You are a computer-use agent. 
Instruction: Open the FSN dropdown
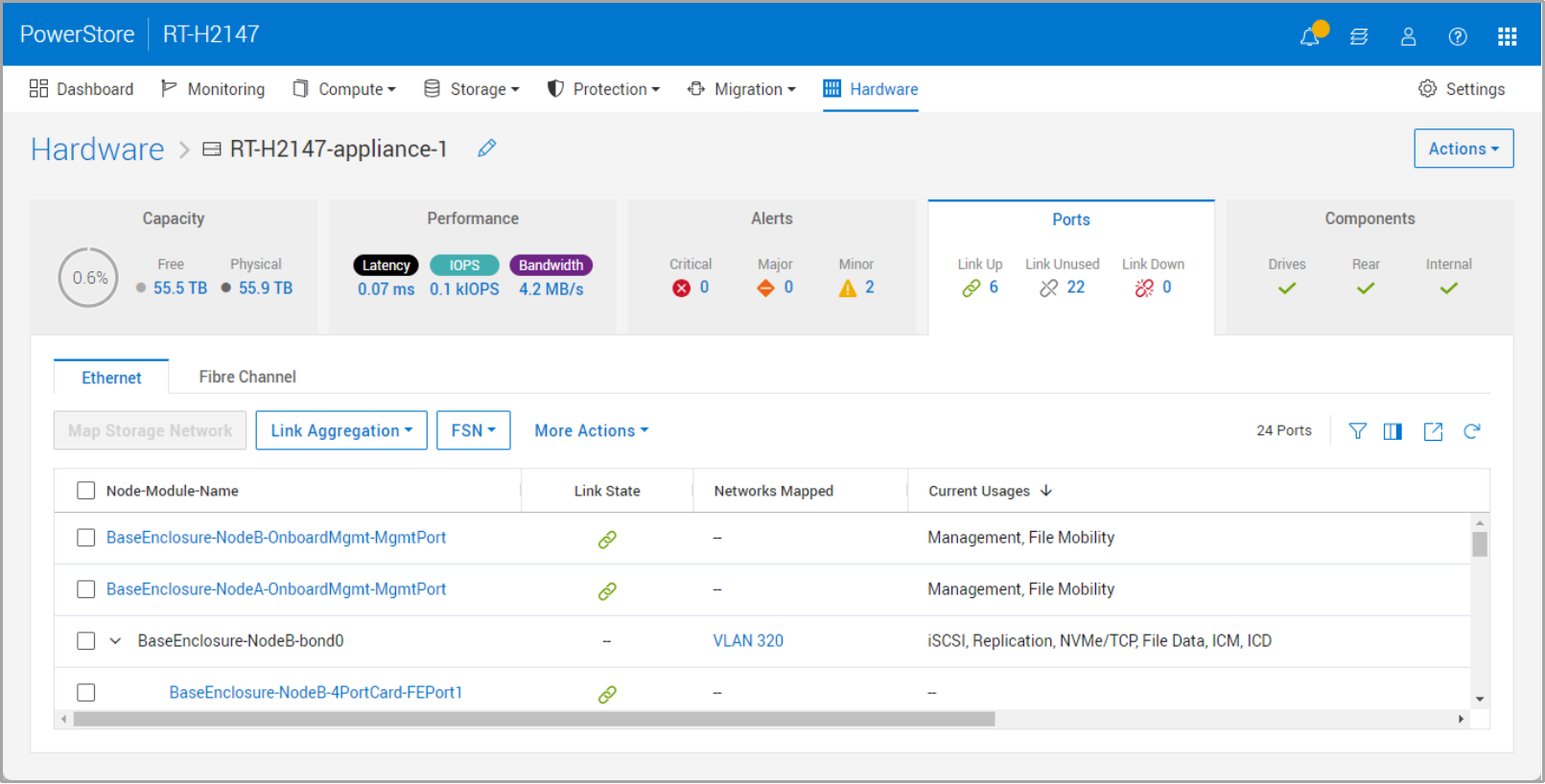[x=474, y=430]
